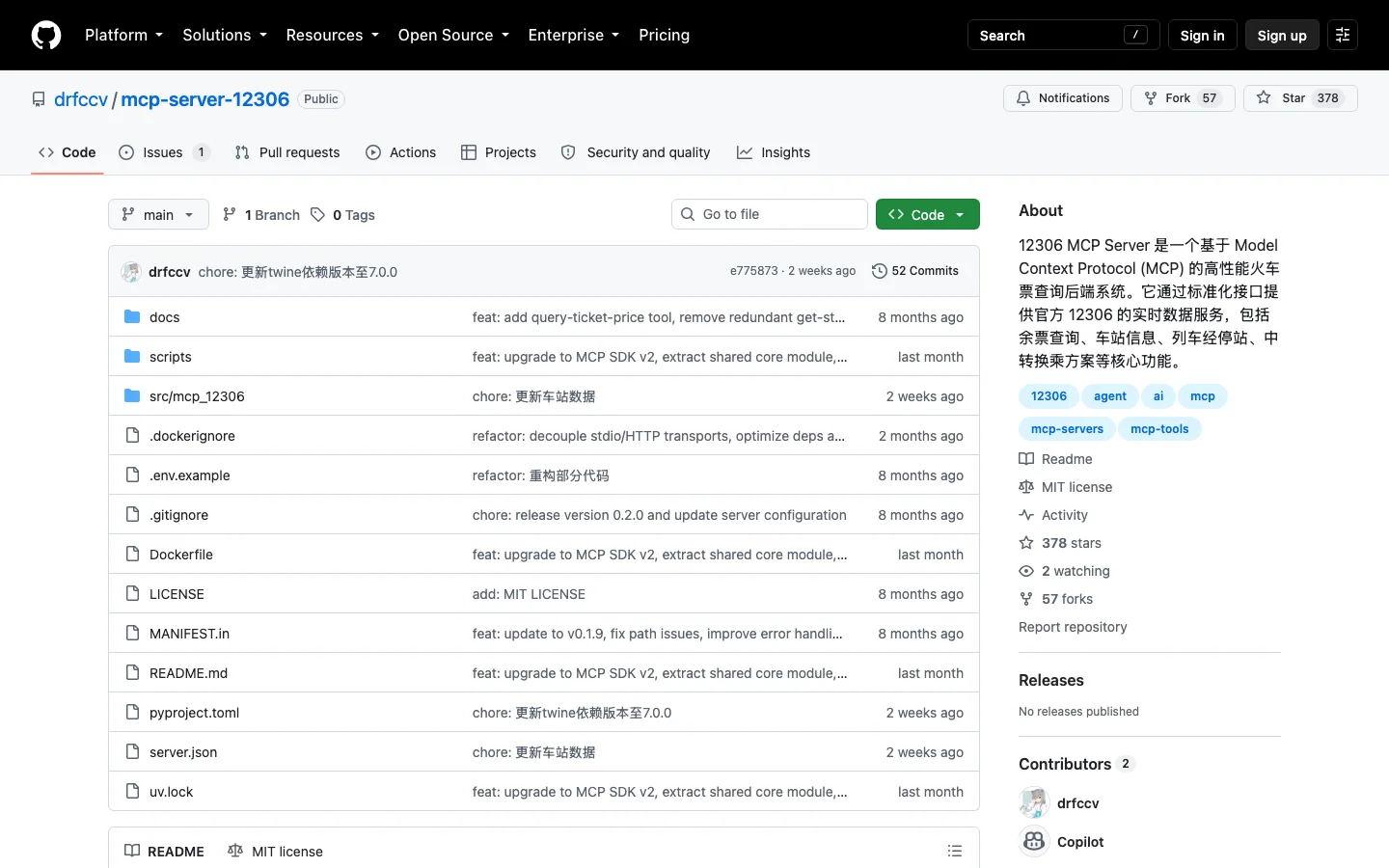The height and width of the screenshot is (868, 1389).
Task: Open commit hash e775873
Action: pos(753,271)
